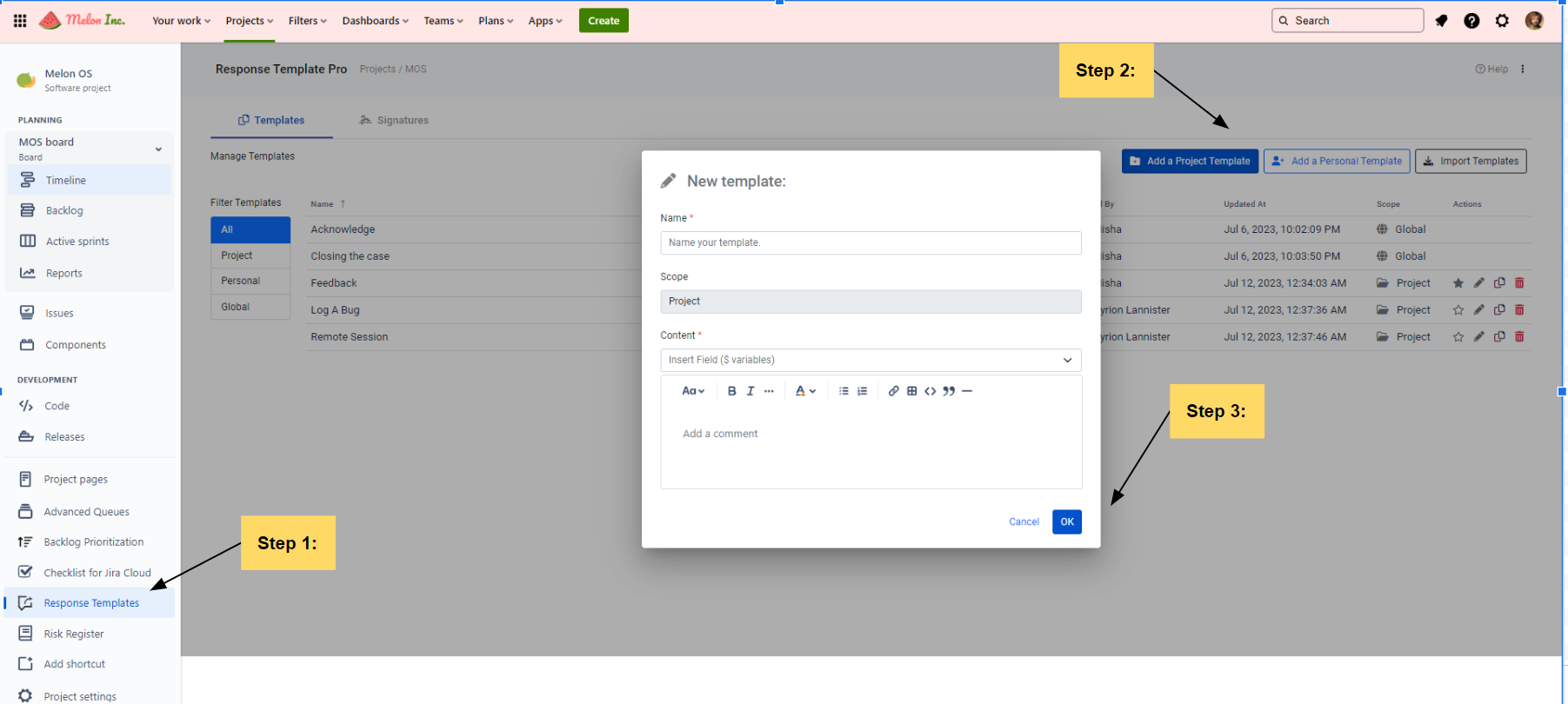This screenshot has height=704, width=1568.
Task: Open the text color picker dropdown
Action: (x=805, y=391)
